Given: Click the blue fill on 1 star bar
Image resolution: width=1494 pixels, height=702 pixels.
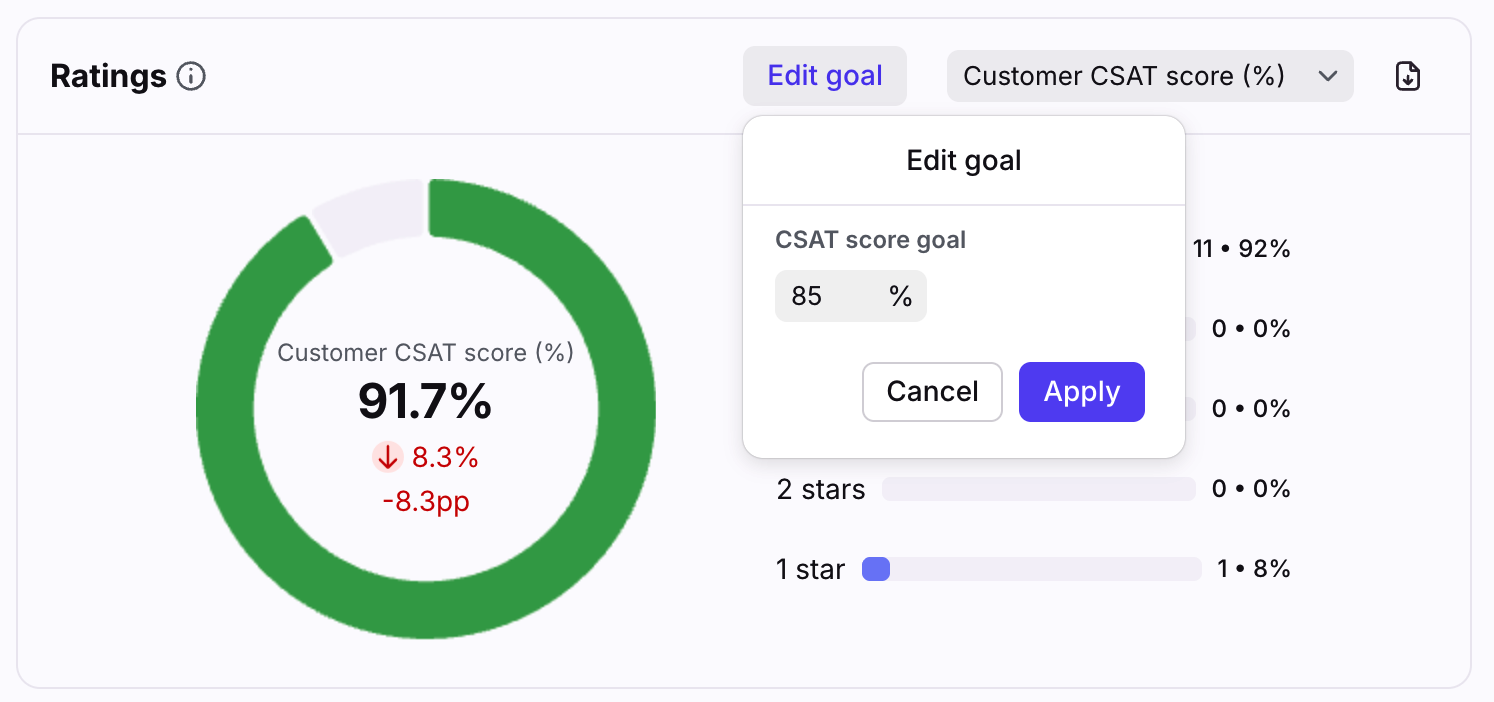Looking at the screenshot, I should point(876,569).
